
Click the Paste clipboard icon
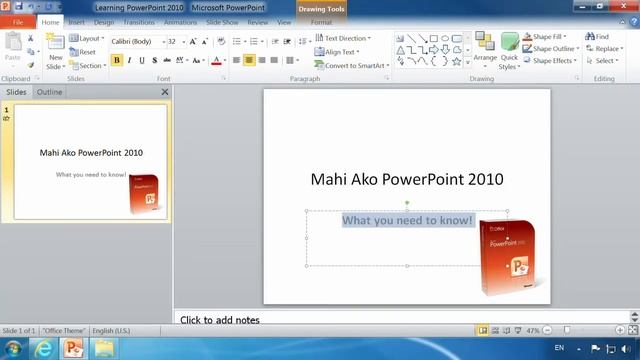tap(13, 42)
